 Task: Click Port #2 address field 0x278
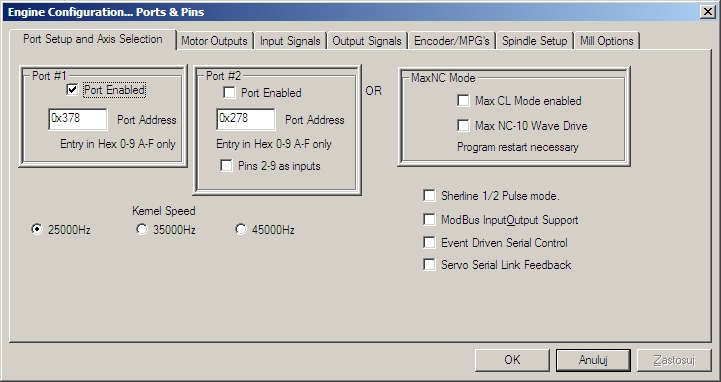[x=246, y=119]
